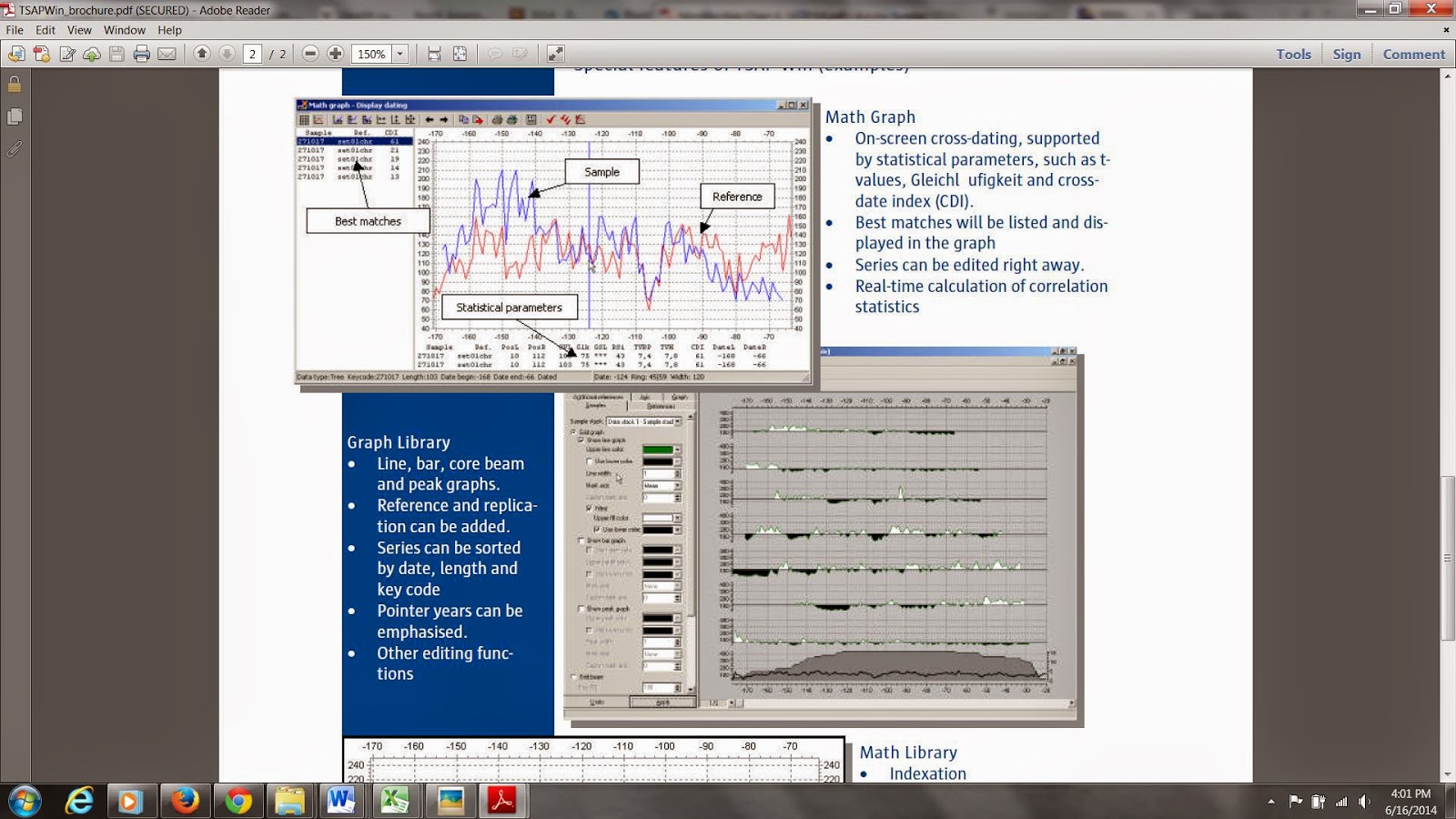This screenshot has width=1456, height=819.
Task: Click the "Math Library" heading text
Action: tap(908, 753)
